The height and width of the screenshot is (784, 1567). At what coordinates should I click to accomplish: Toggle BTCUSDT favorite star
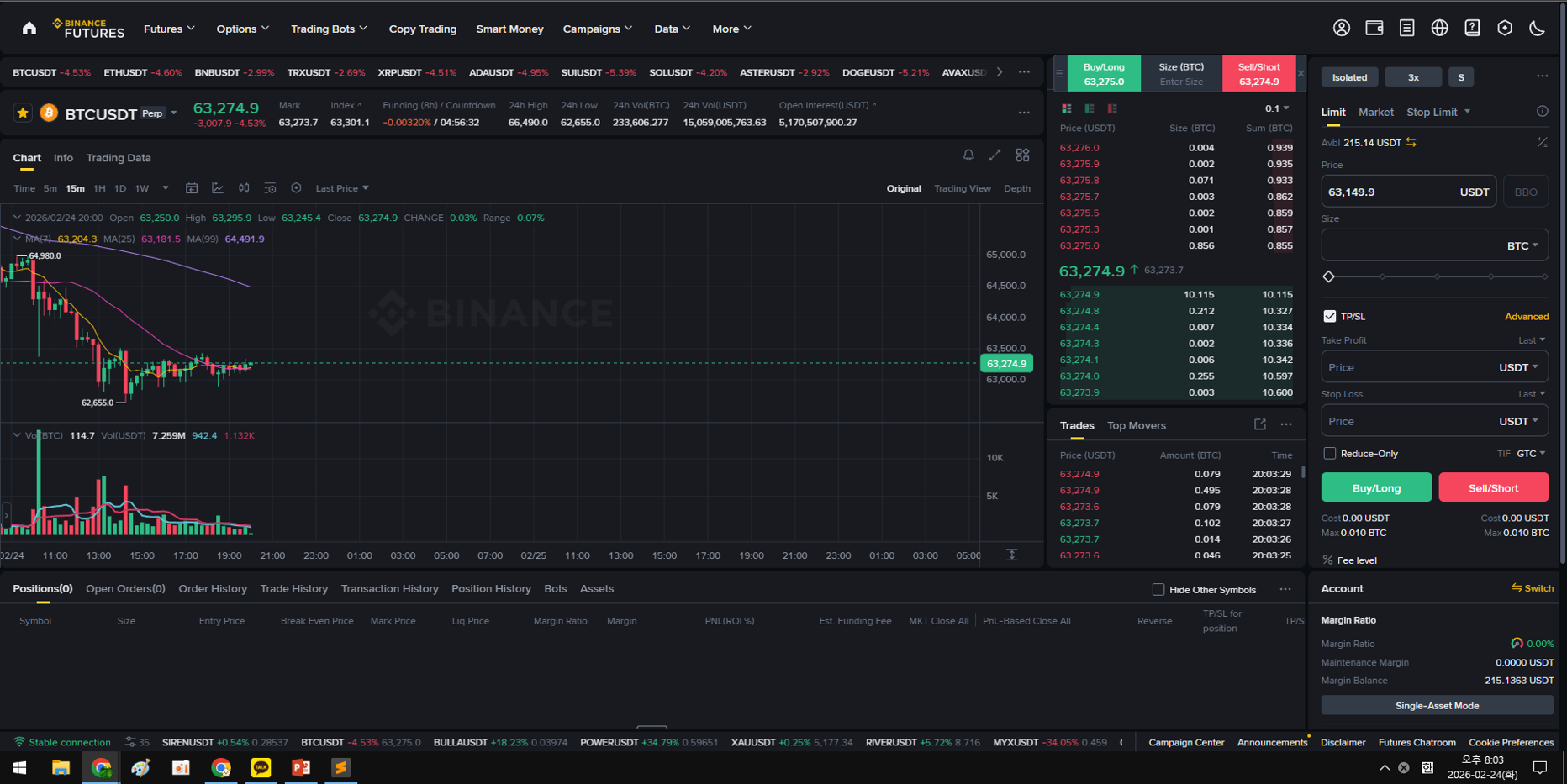point(23,113)
